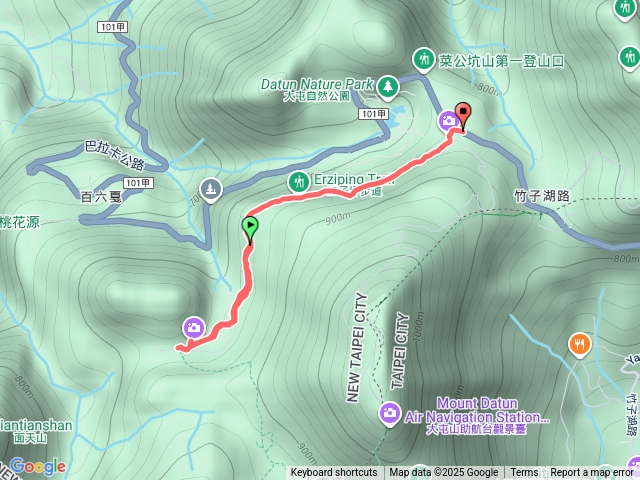Select the gray picnic-area marker on the road
The height and width of the screenshot is (480, 640).
pyautogui.click(x=211, y=190)
